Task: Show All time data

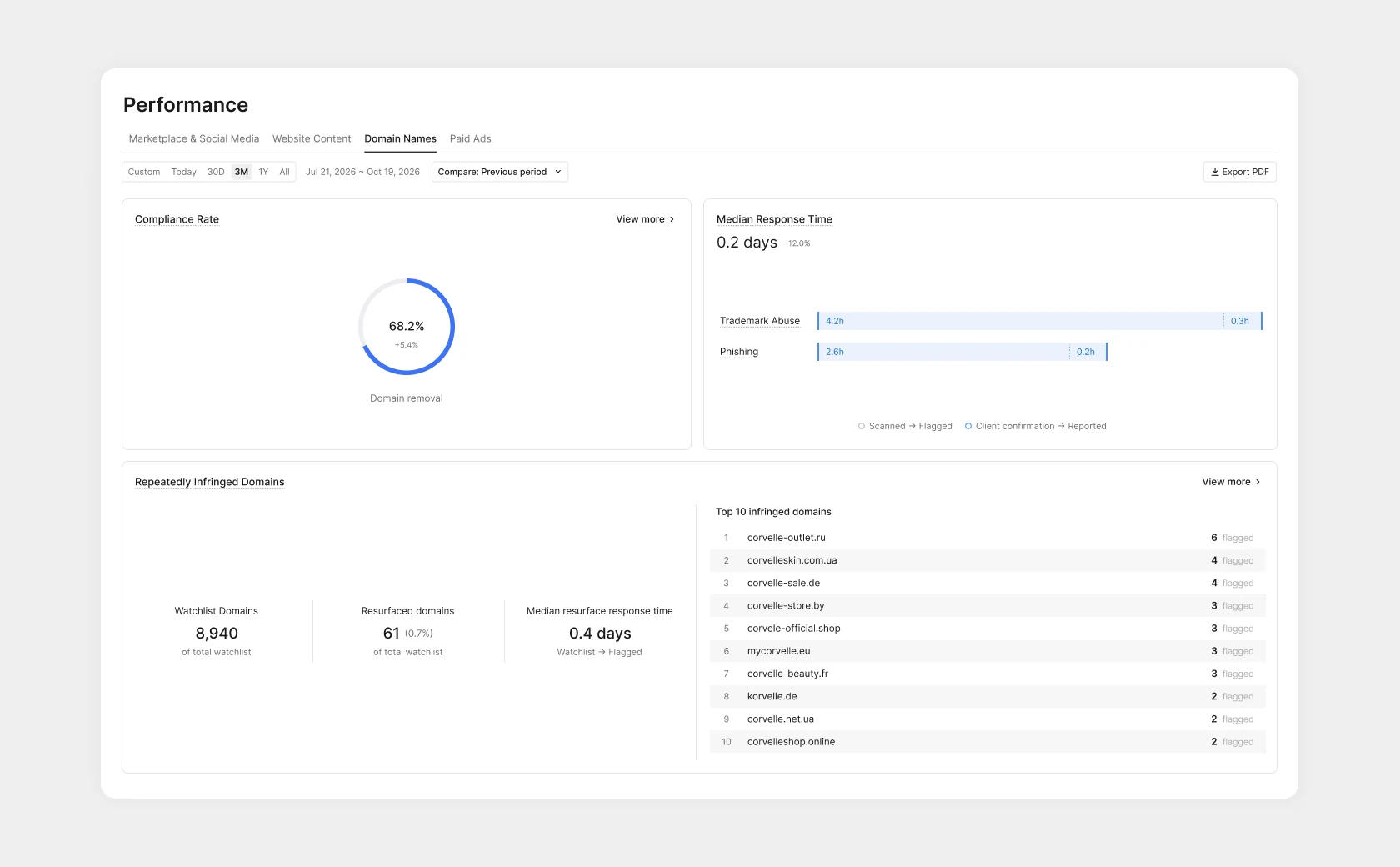Action: click(x=284, y=172)
